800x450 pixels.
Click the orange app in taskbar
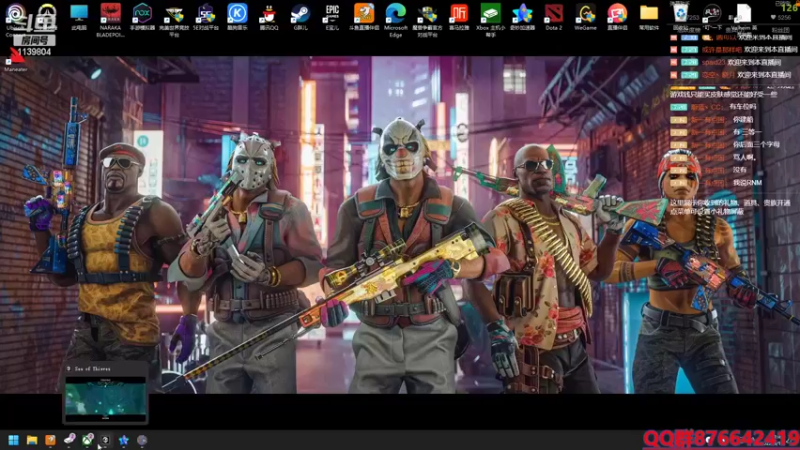coord(50,440)
